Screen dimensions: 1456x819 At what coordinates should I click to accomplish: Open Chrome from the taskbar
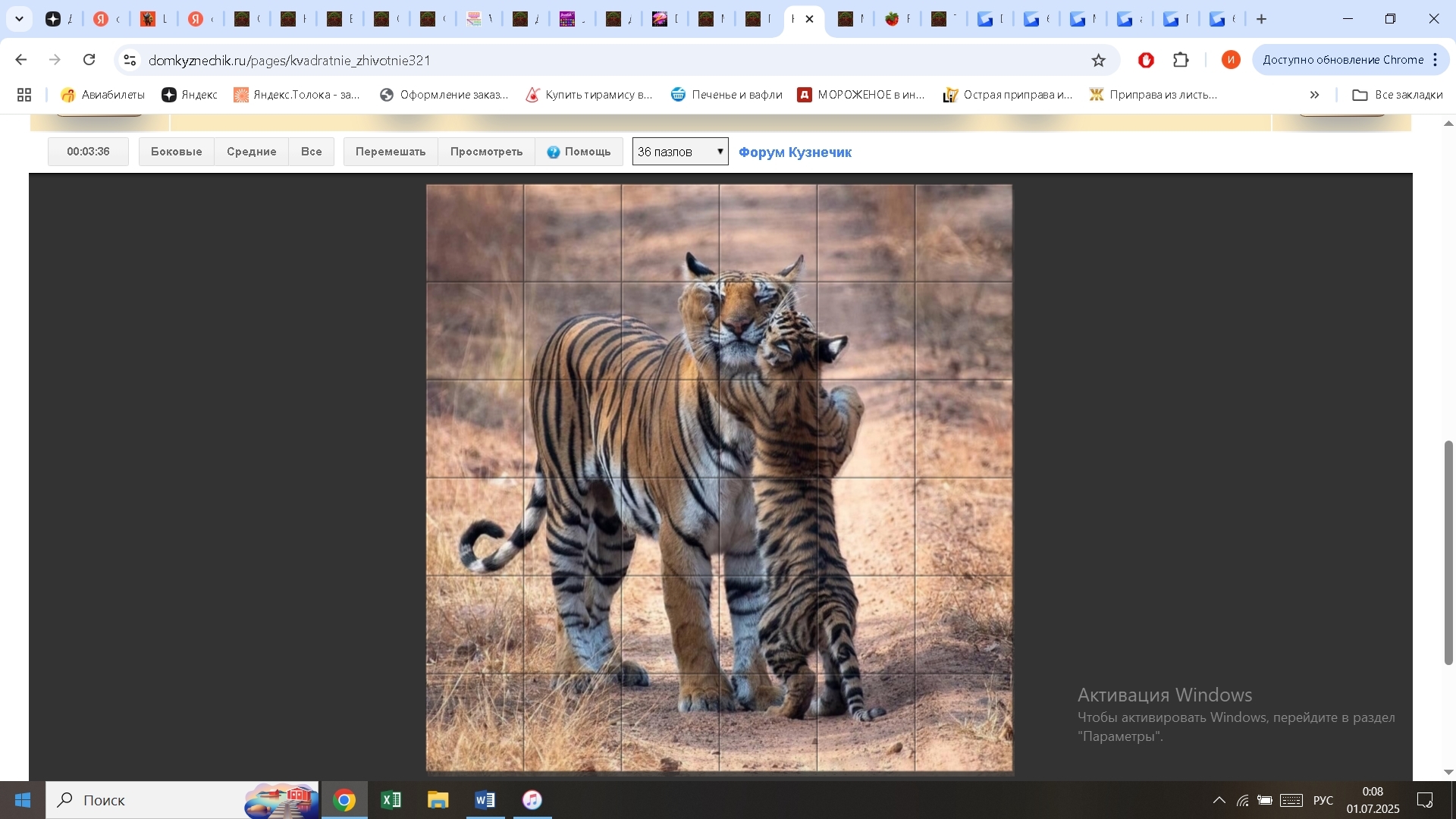(344, 800)
